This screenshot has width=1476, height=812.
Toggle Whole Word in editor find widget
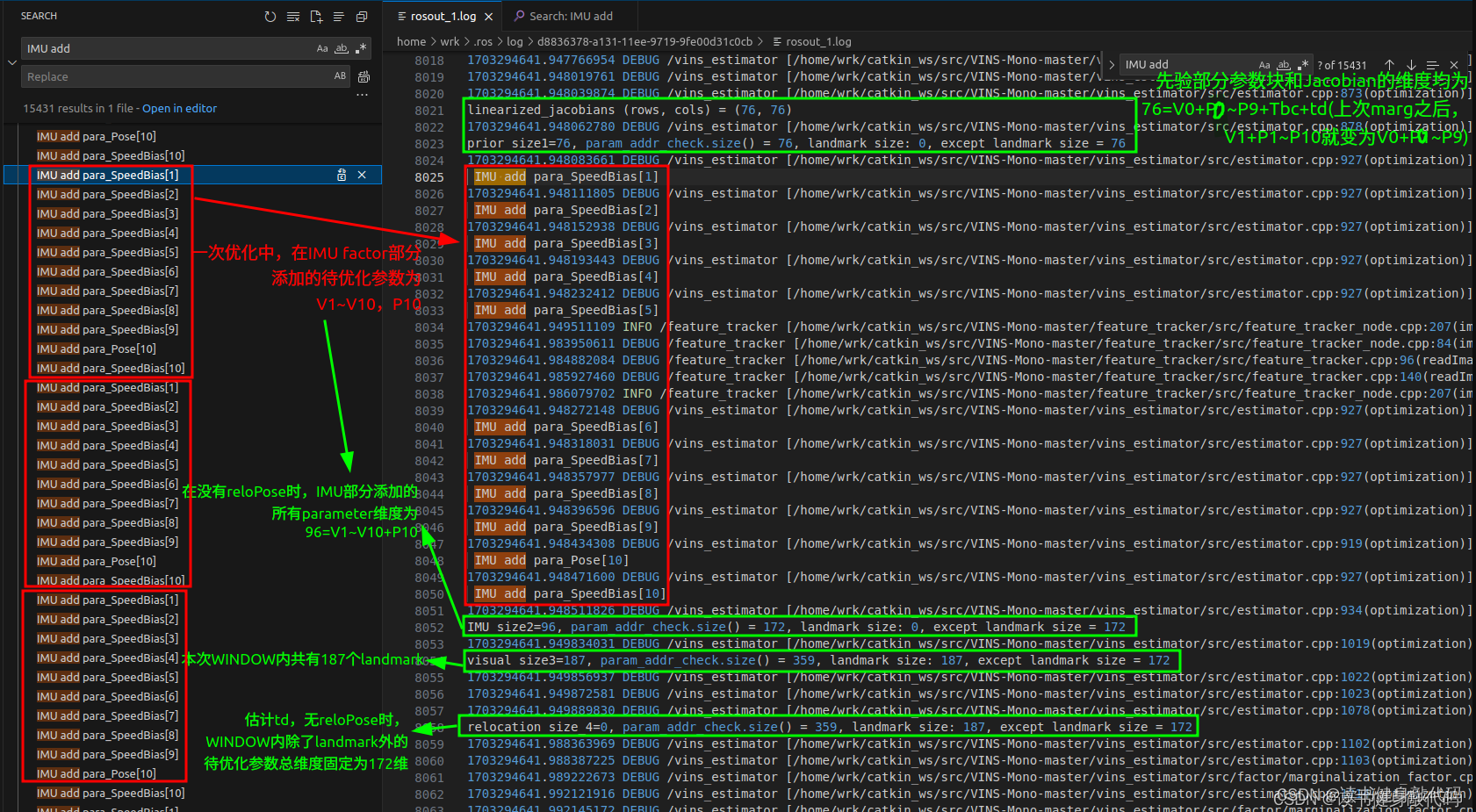point(1284,65)
